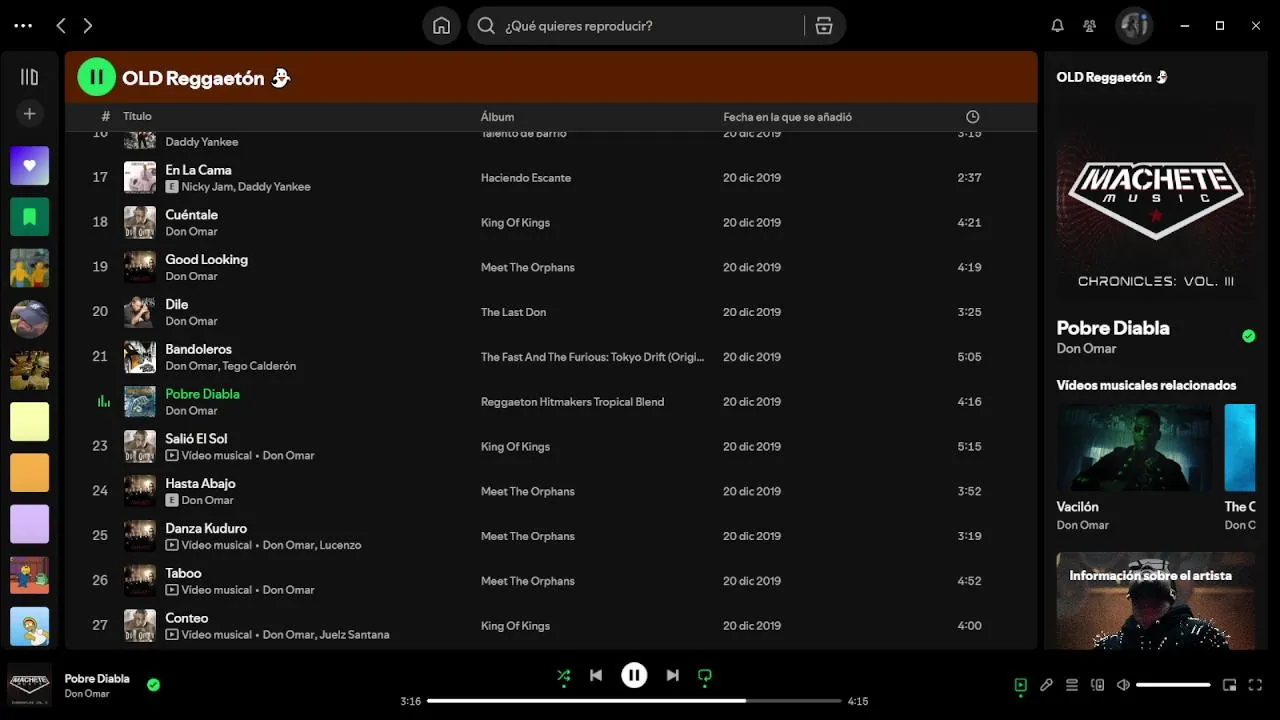Mute the volume speaker icon
The height and width of the screenshot is (720, 1280).
pos(1123,685)
